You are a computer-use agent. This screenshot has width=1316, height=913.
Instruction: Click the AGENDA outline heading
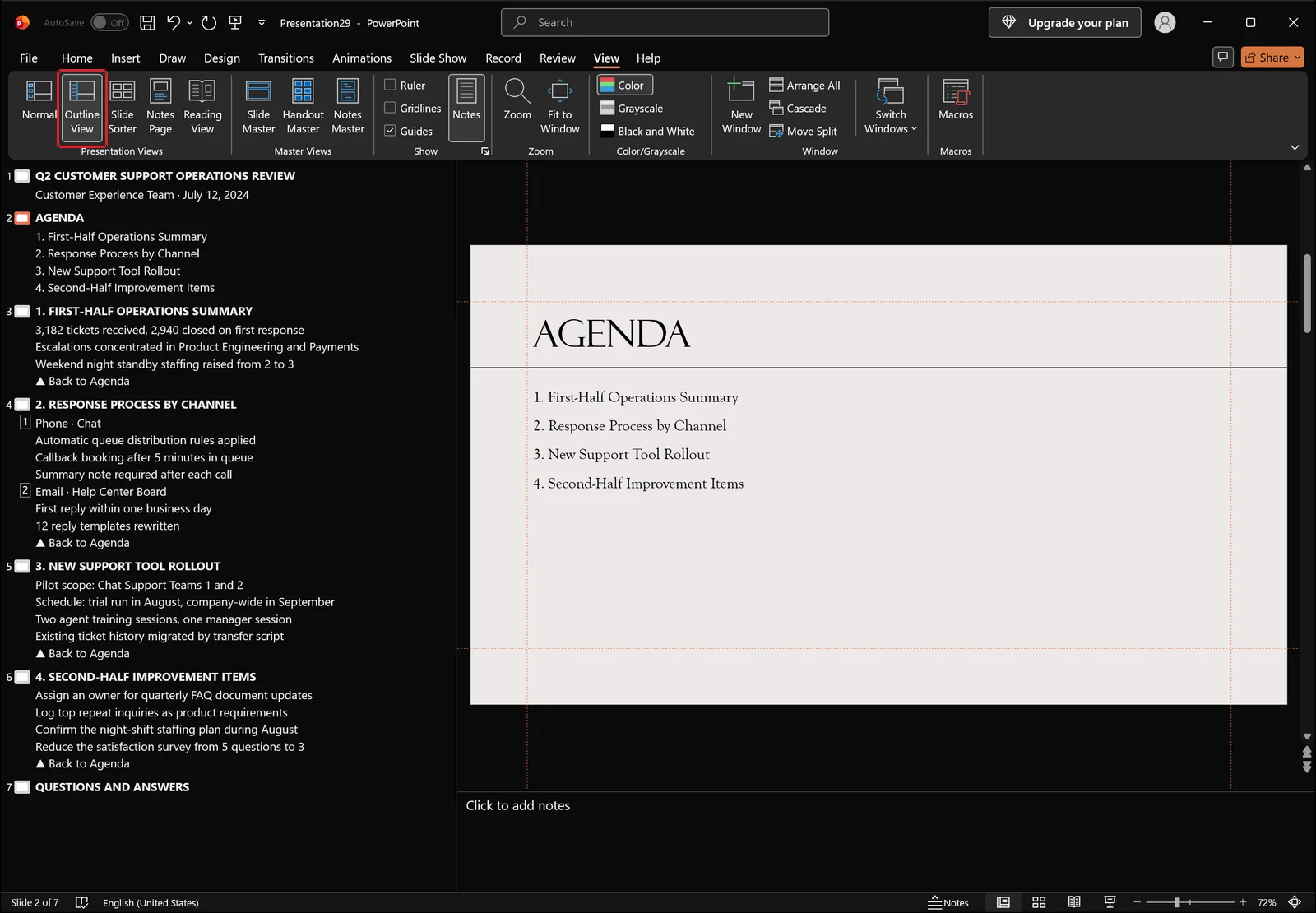(x=59, y=218)
